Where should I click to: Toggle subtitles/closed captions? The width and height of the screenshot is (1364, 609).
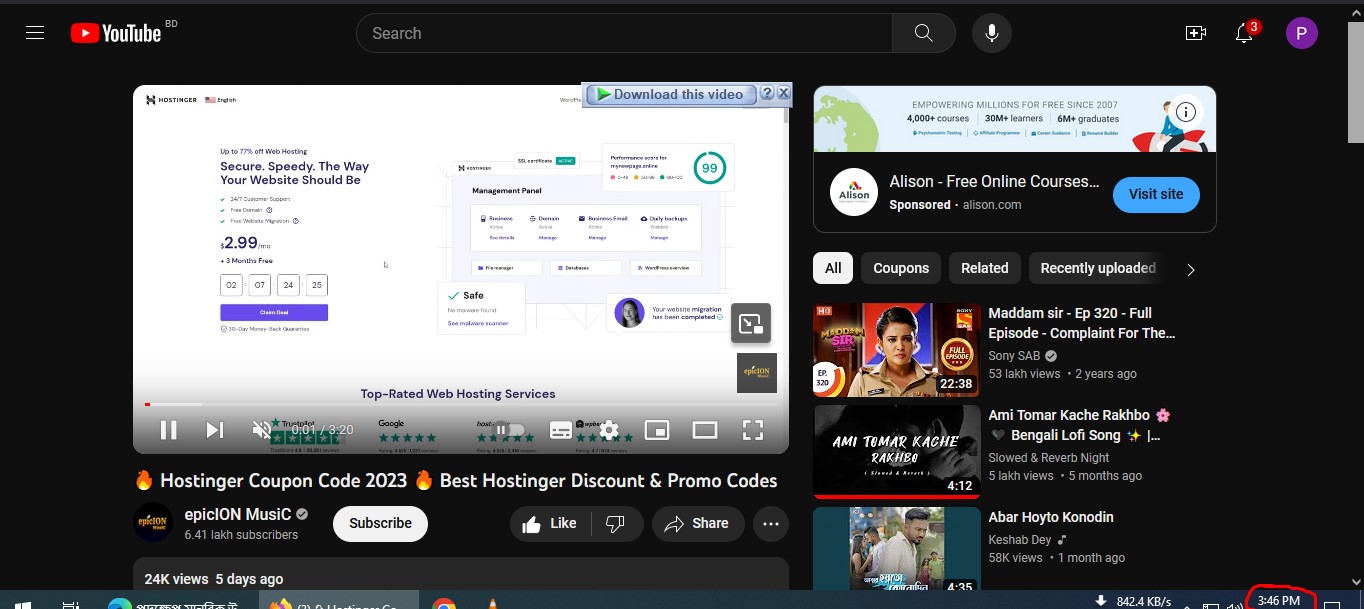561,430
